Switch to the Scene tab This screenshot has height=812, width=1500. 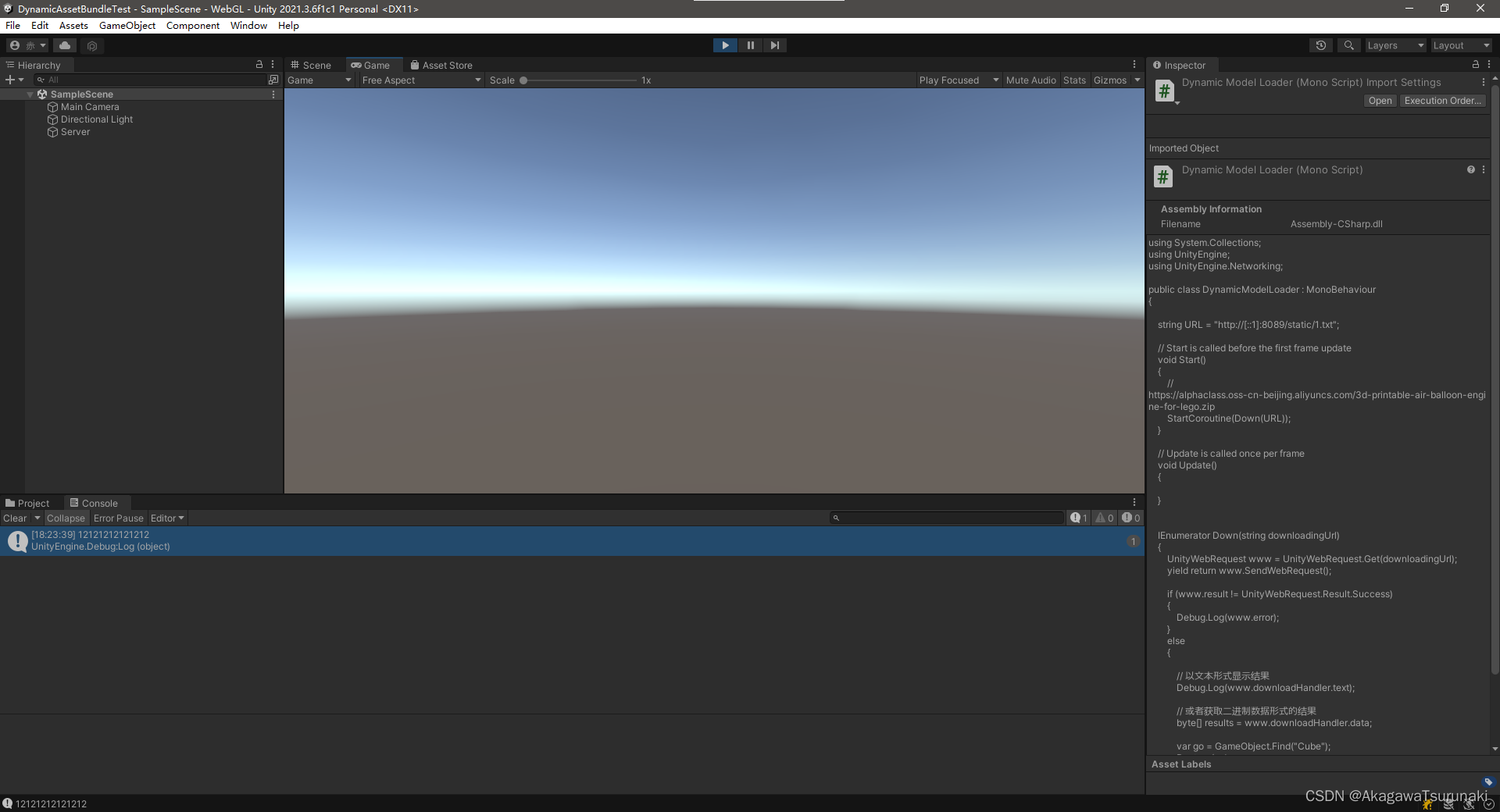tap(310, 65)
